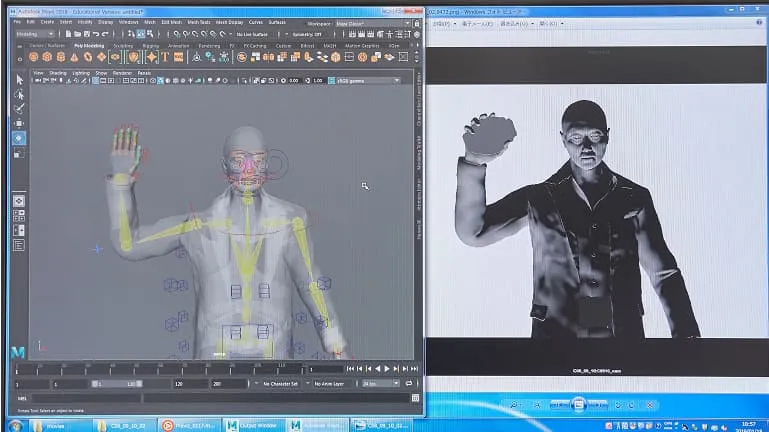Viewport: 769px width, 432px height.
Task: Click on the Maya time slider ruler
Action: pyautogui.click(x=159, y=369)
